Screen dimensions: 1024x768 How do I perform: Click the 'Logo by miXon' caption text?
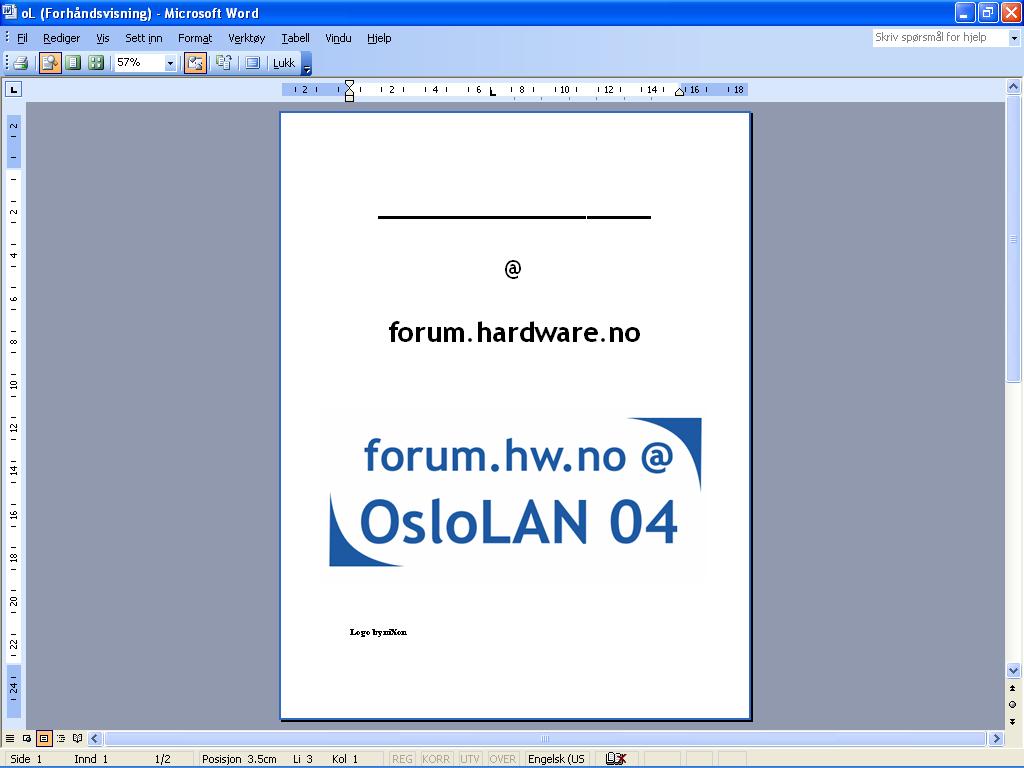(378, 632)
